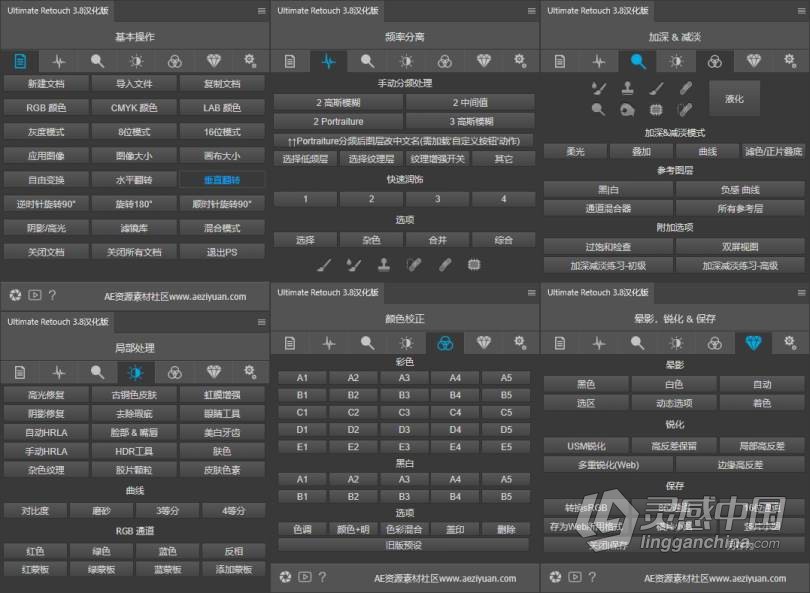Click CMYK 颜色 button

(134, 108)
